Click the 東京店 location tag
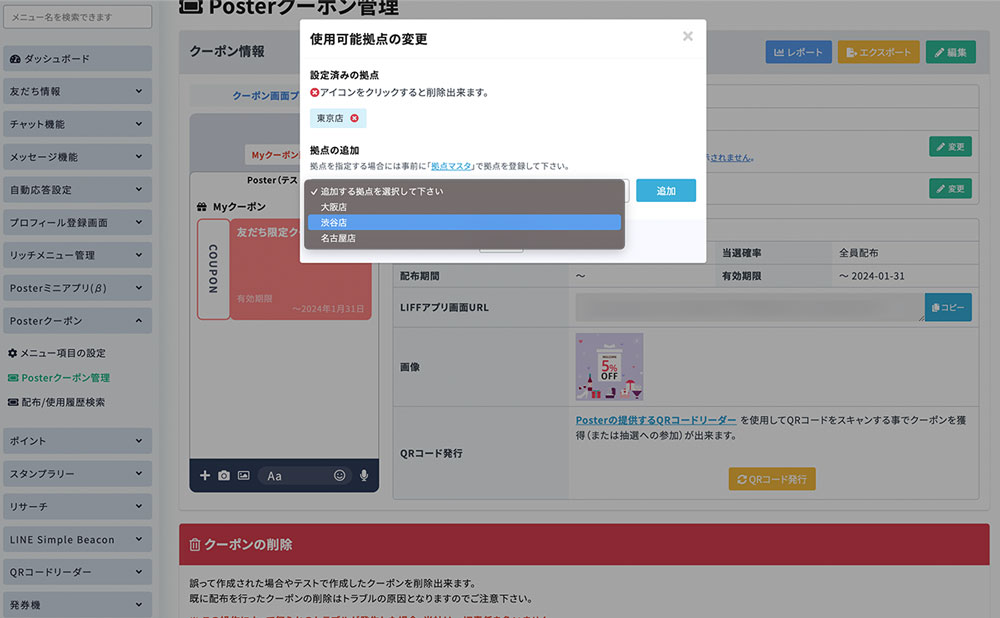Image resolution: width=1000 pixels, height=618 pixels. [338, 118]
